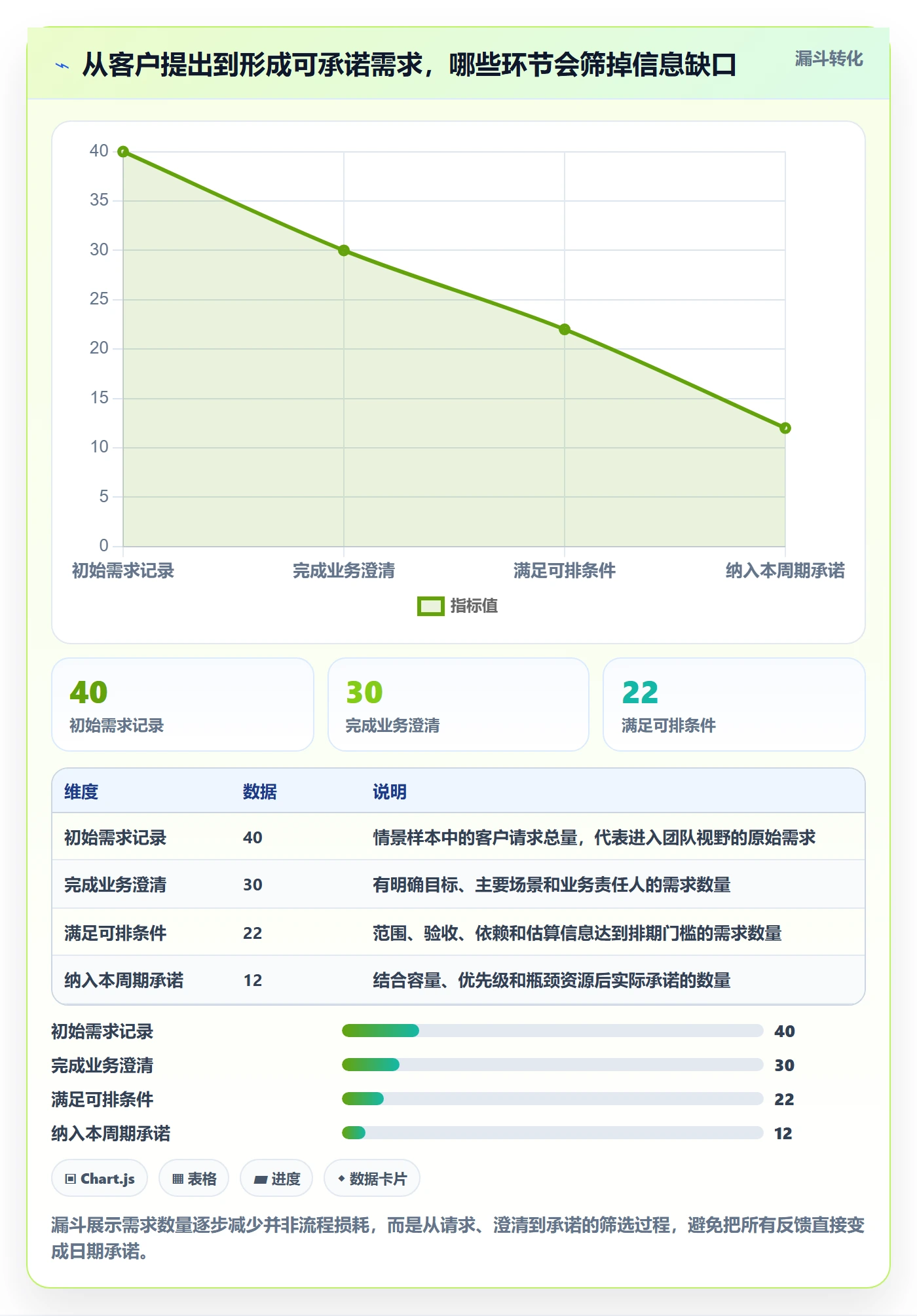Click table cell 满足可排条件
The height and width of the screenshot is (1316, 917).
click(x=115, y=933)
